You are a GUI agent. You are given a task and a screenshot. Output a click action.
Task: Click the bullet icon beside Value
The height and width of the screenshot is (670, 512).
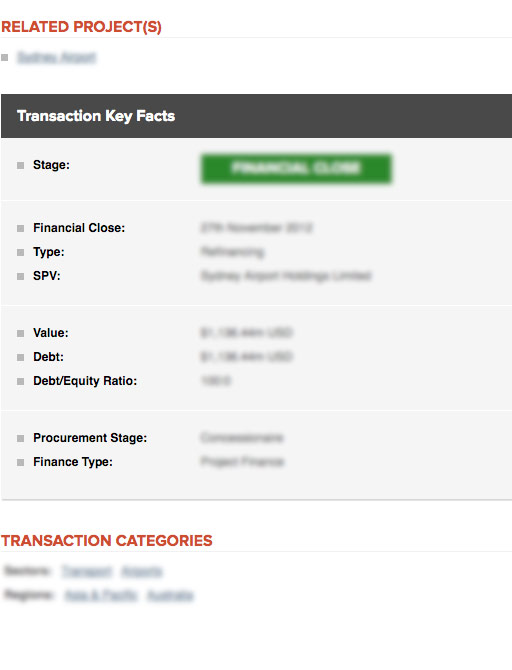[21, 333]
